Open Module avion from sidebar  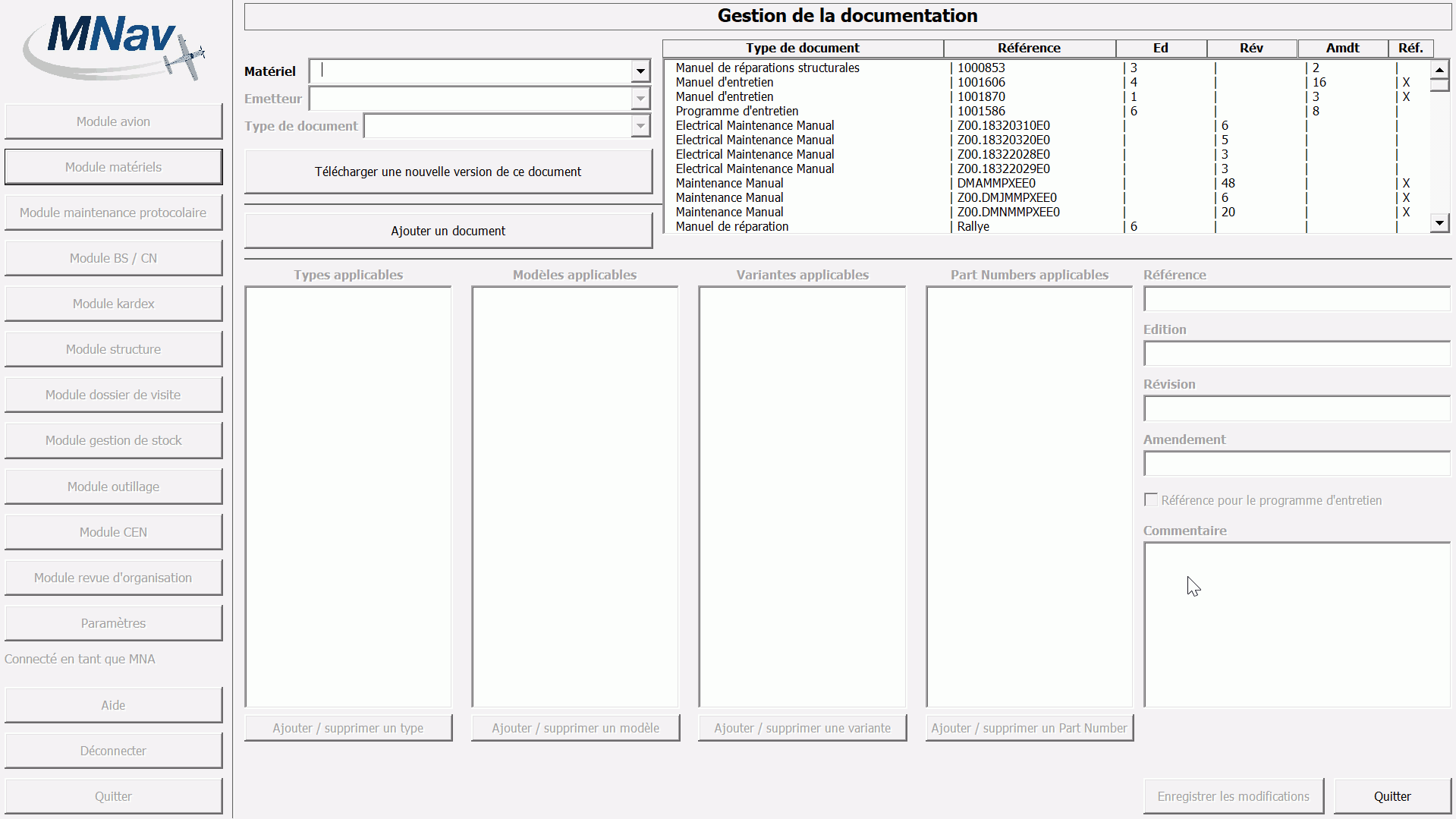[x=113, y=121]
